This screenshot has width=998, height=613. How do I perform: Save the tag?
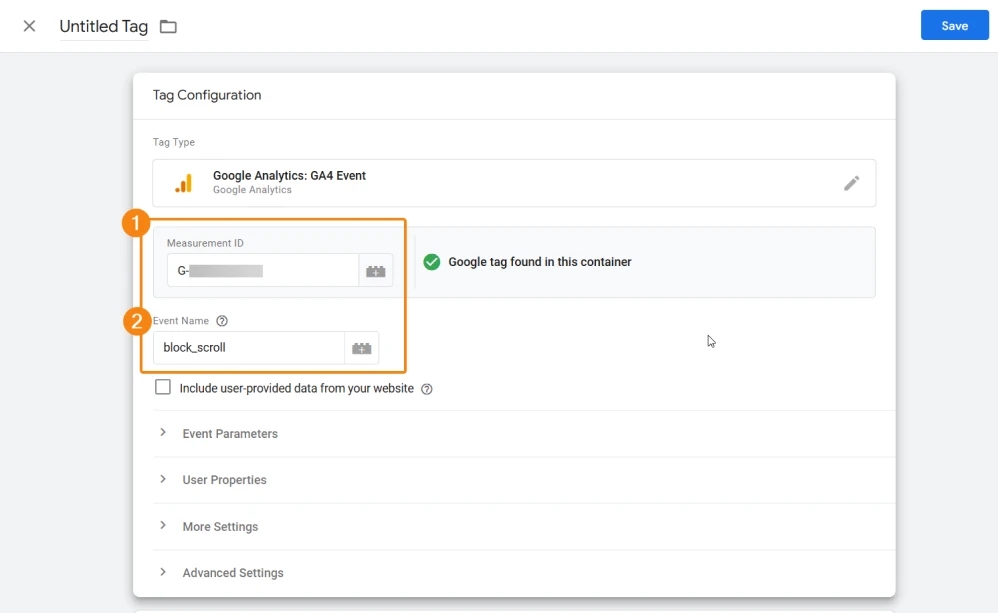click(954, 25)
